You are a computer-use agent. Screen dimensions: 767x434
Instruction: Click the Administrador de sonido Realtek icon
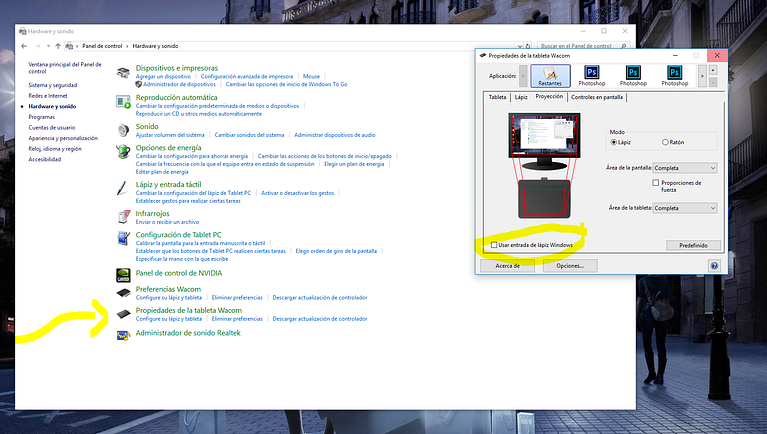[123, 333]
